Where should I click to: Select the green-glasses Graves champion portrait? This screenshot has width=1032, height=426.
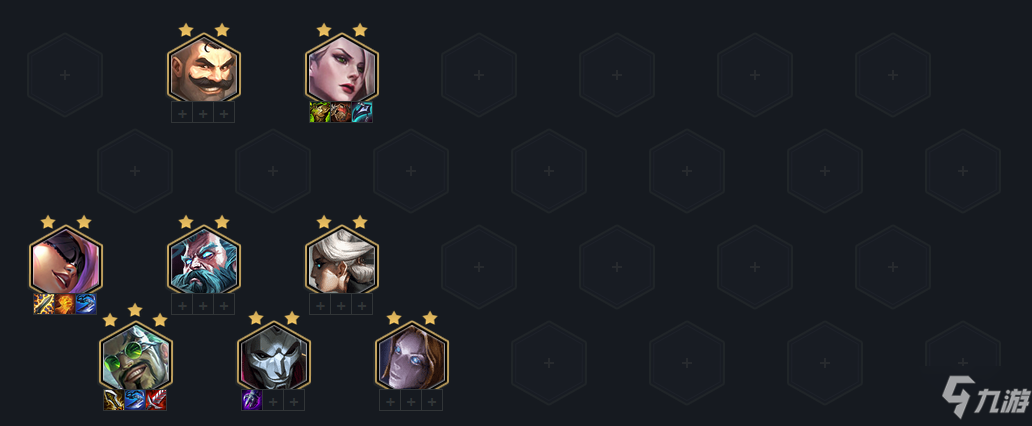[136, 357]
